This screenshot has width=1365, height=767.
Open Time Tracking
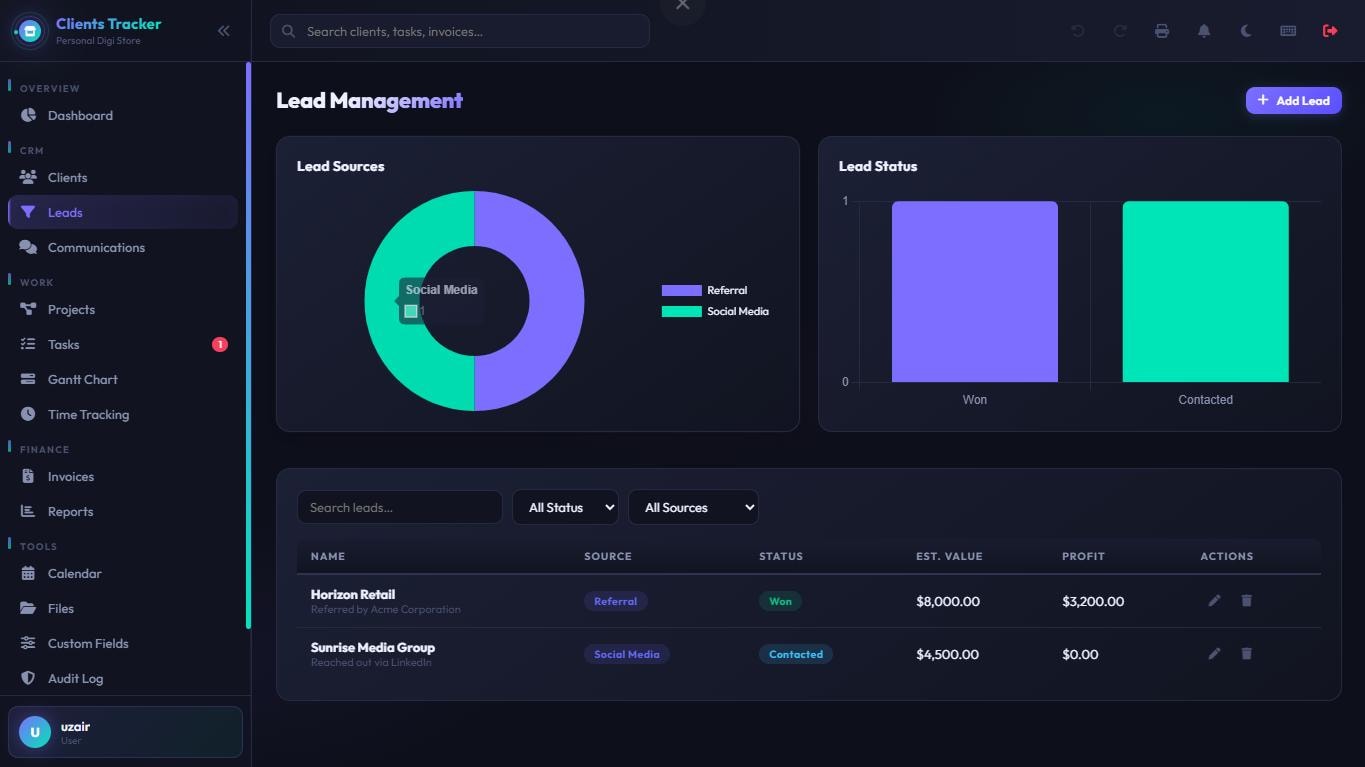[123, 415]
